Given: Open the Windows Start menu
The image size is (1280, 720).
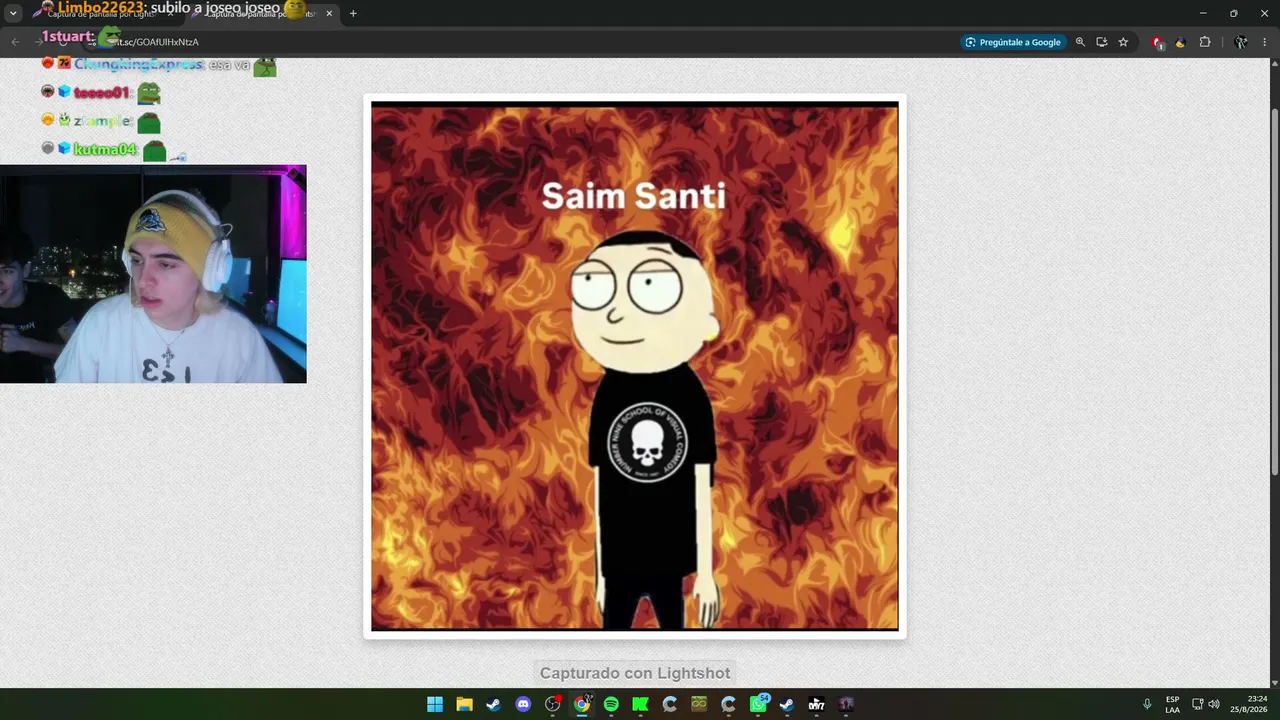Looking at the screenshot, I should [435, 704].
